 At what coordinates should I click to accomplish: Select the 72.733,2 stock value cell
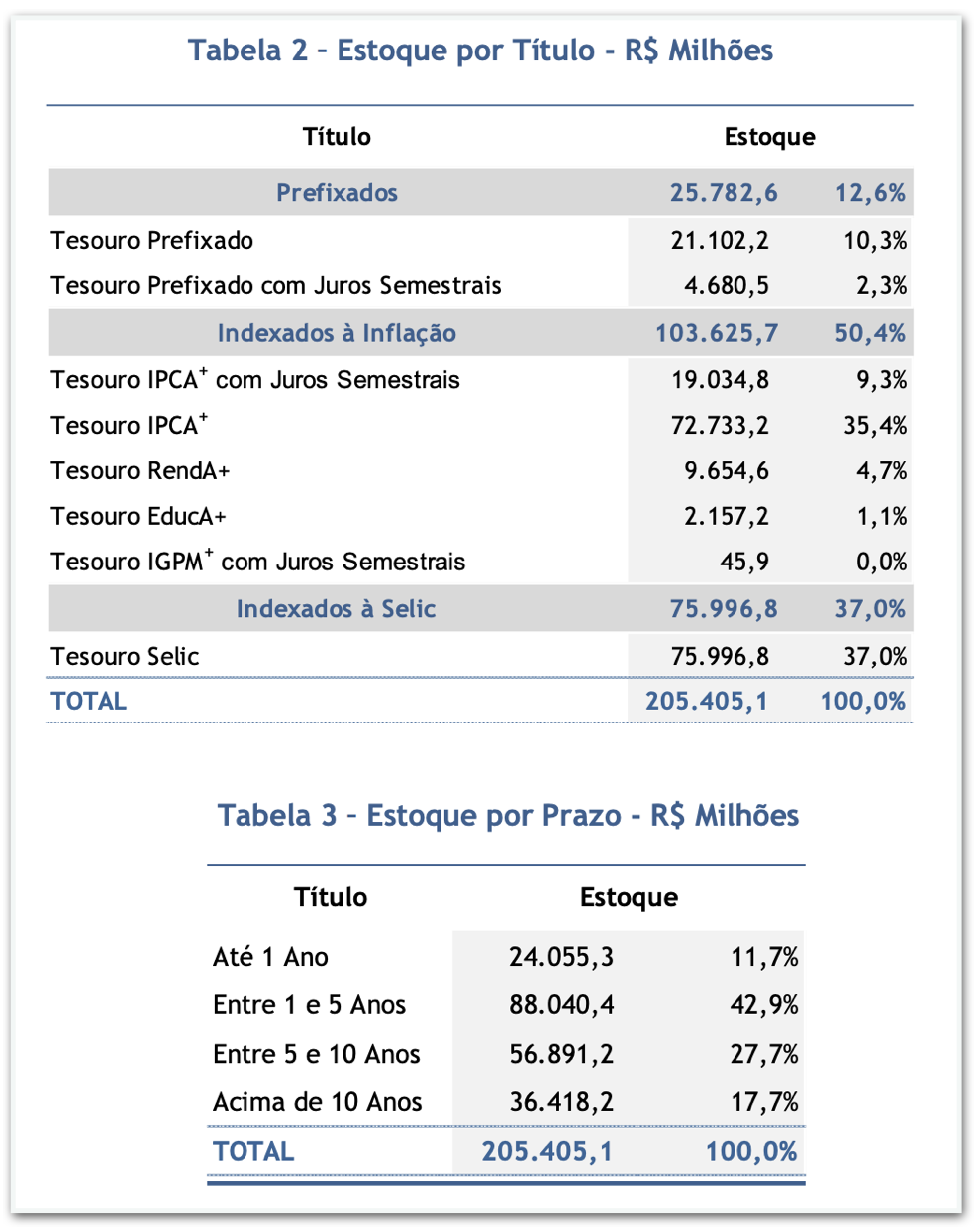tap(720, 426)
